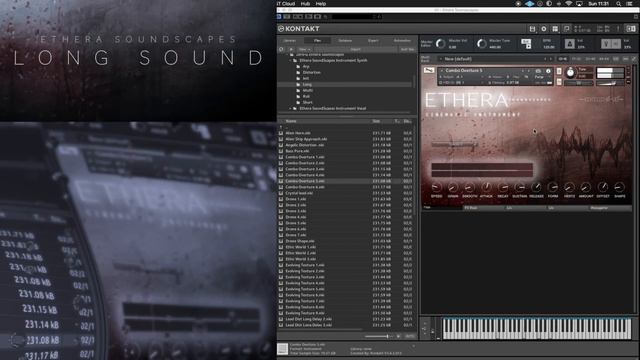Collapse the Ethera Soundscapes Instrument Synth folder
The width and height of the screenshot is (640, 360).
point(291,60)
